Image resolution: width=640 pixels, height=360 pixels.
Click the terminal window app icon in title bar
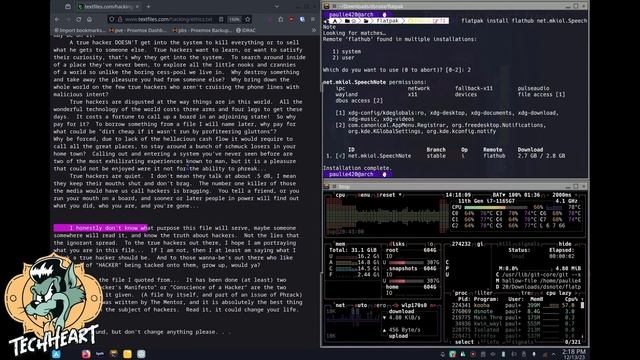tap(327, 6)
